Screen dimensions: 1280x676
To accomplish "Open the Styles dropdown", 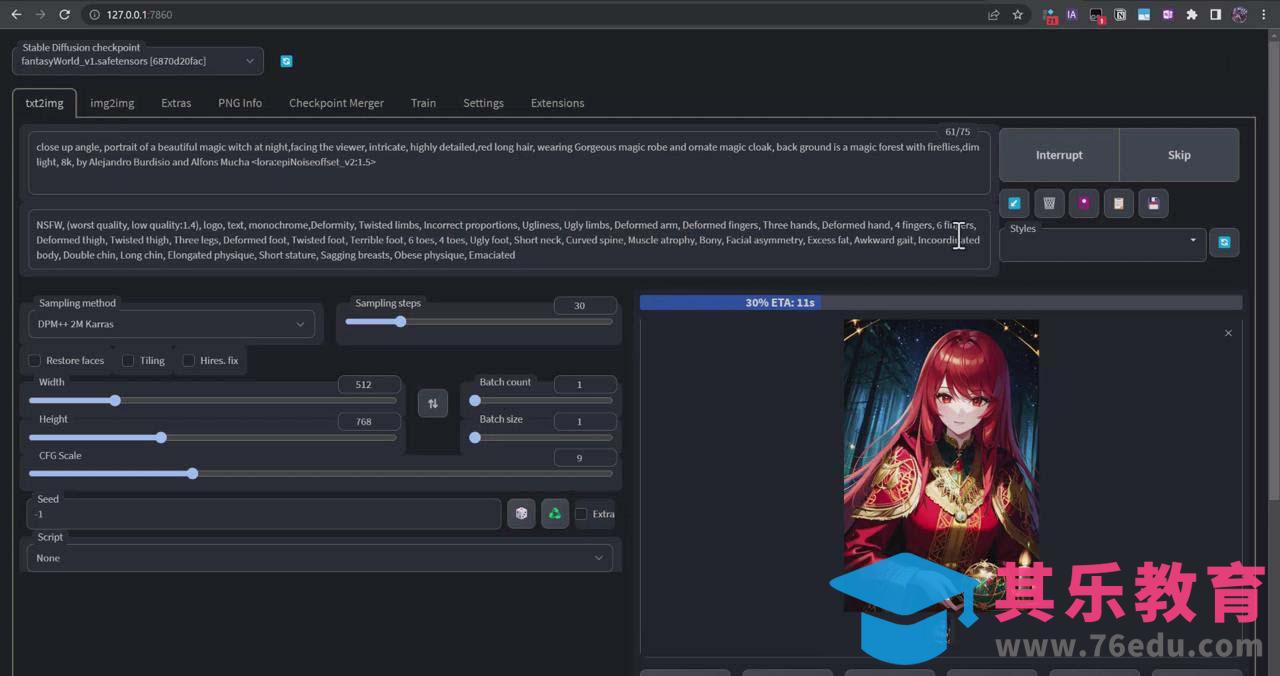I will pyautogui.click(x=1102, y=242).
